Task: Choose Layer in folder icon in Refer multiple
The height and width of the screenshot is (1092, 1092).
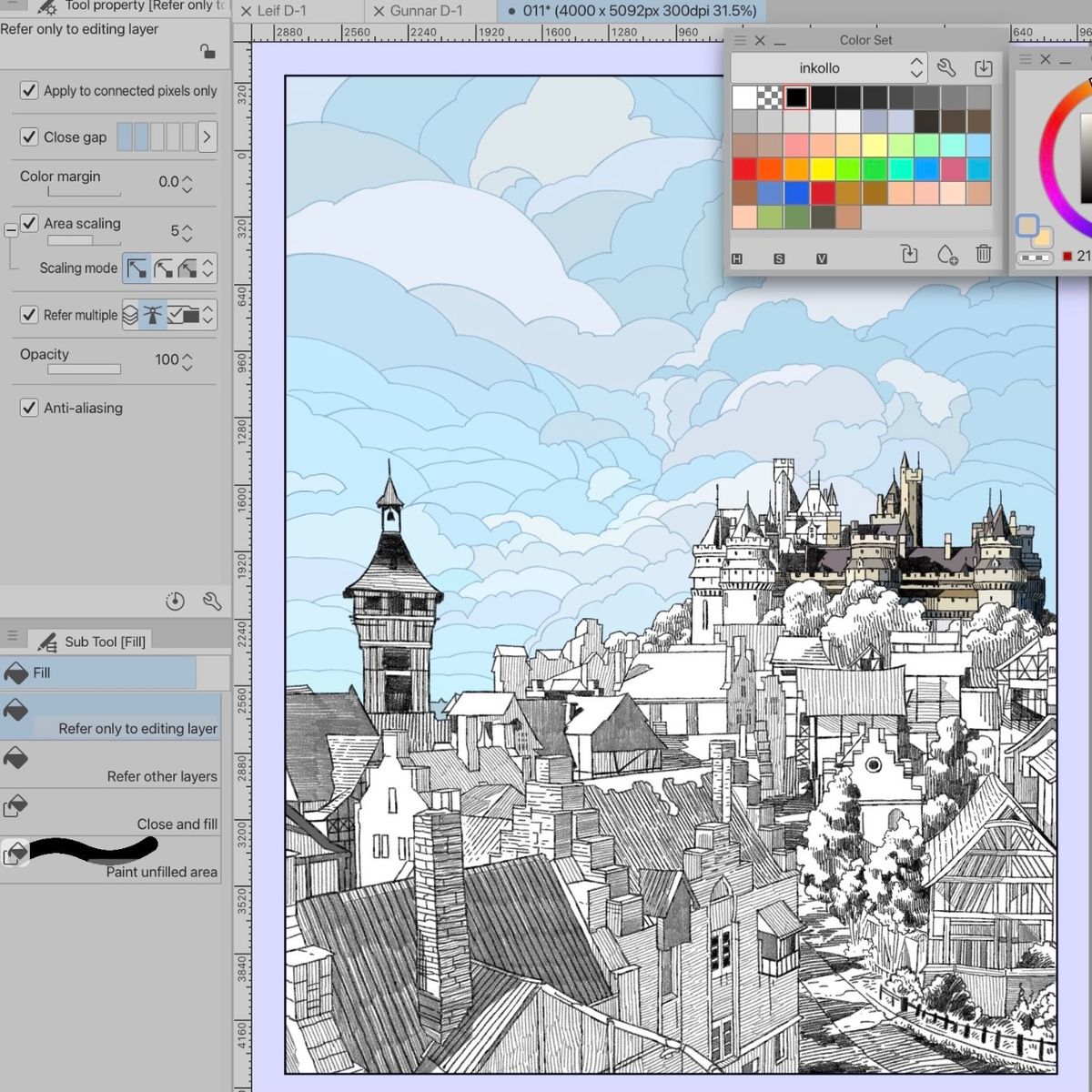Action: (x=184, y=315)
